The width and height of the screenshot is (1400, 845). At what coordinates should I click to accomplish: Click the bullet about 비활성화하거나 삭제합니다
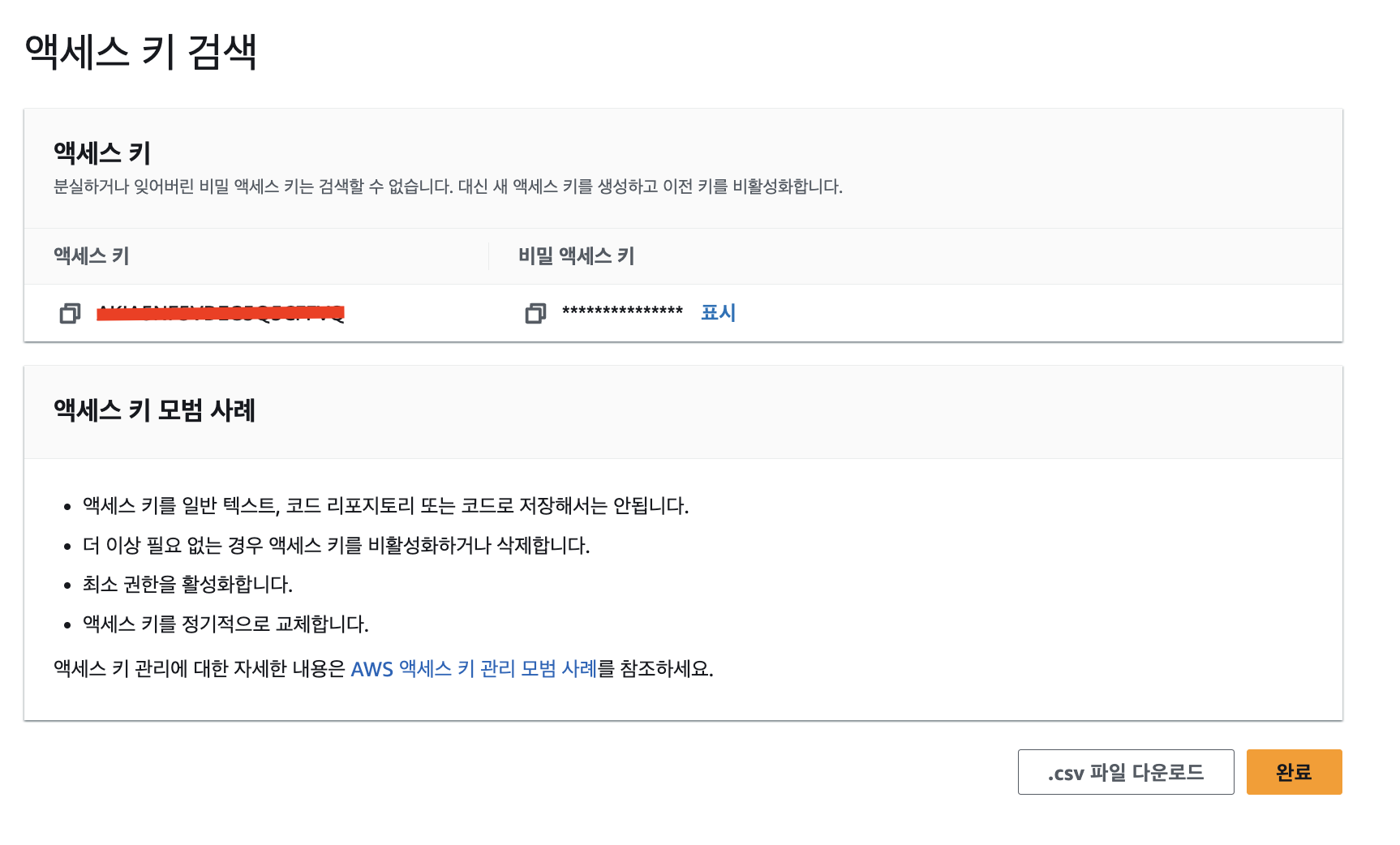(336, 545)
